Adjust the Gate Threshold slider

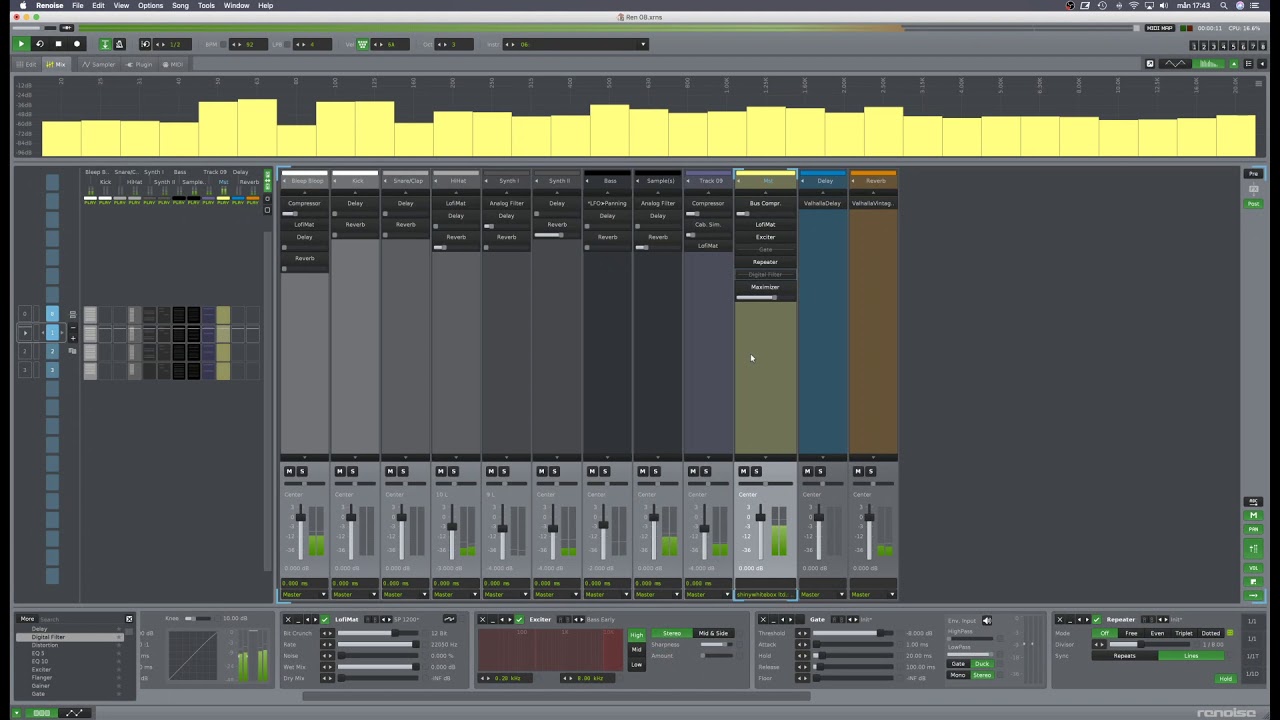point(853,633)
